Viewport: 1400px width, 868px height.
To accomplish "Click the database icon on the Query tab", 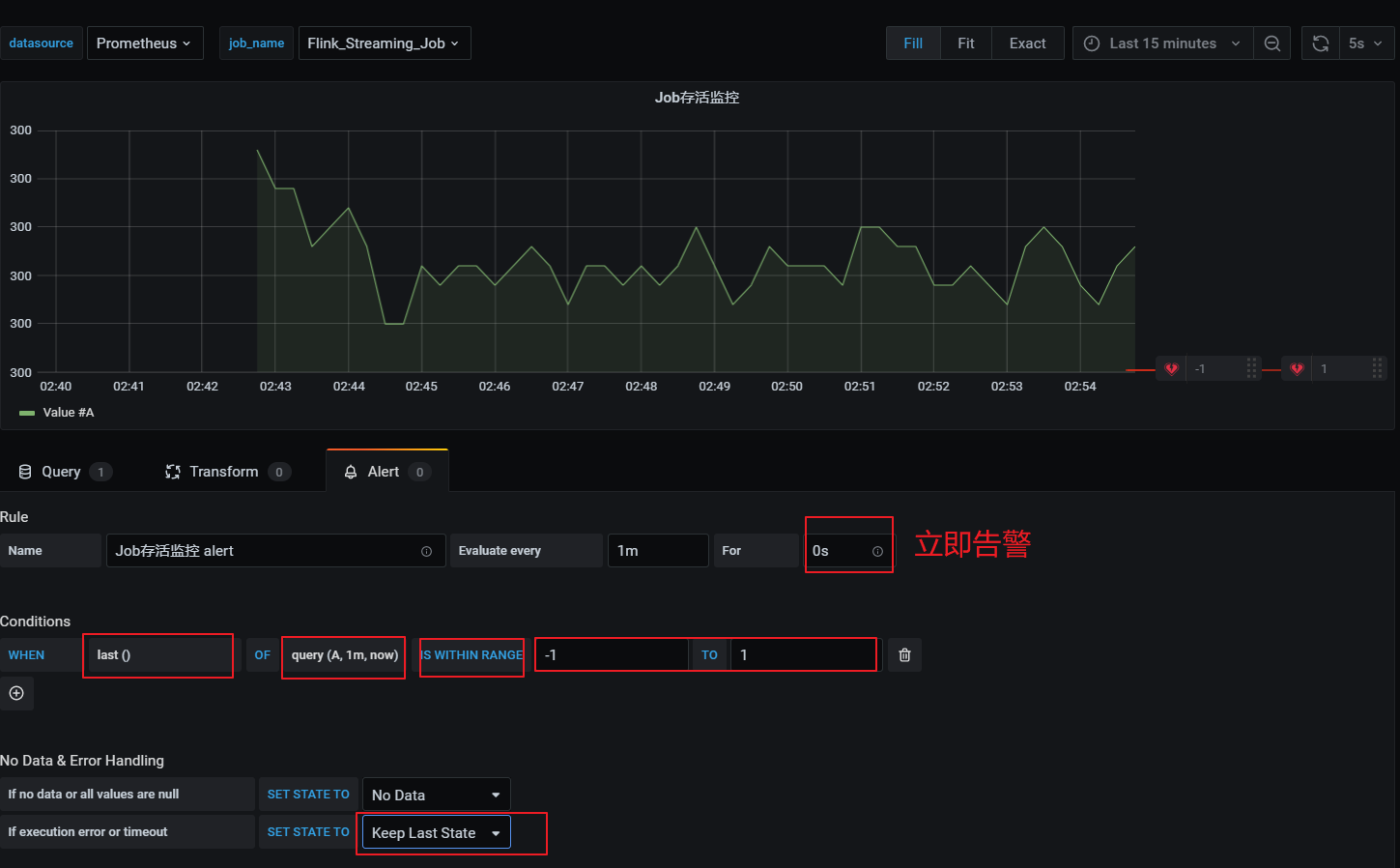I will pyautogui.click(x=25, y=472).
